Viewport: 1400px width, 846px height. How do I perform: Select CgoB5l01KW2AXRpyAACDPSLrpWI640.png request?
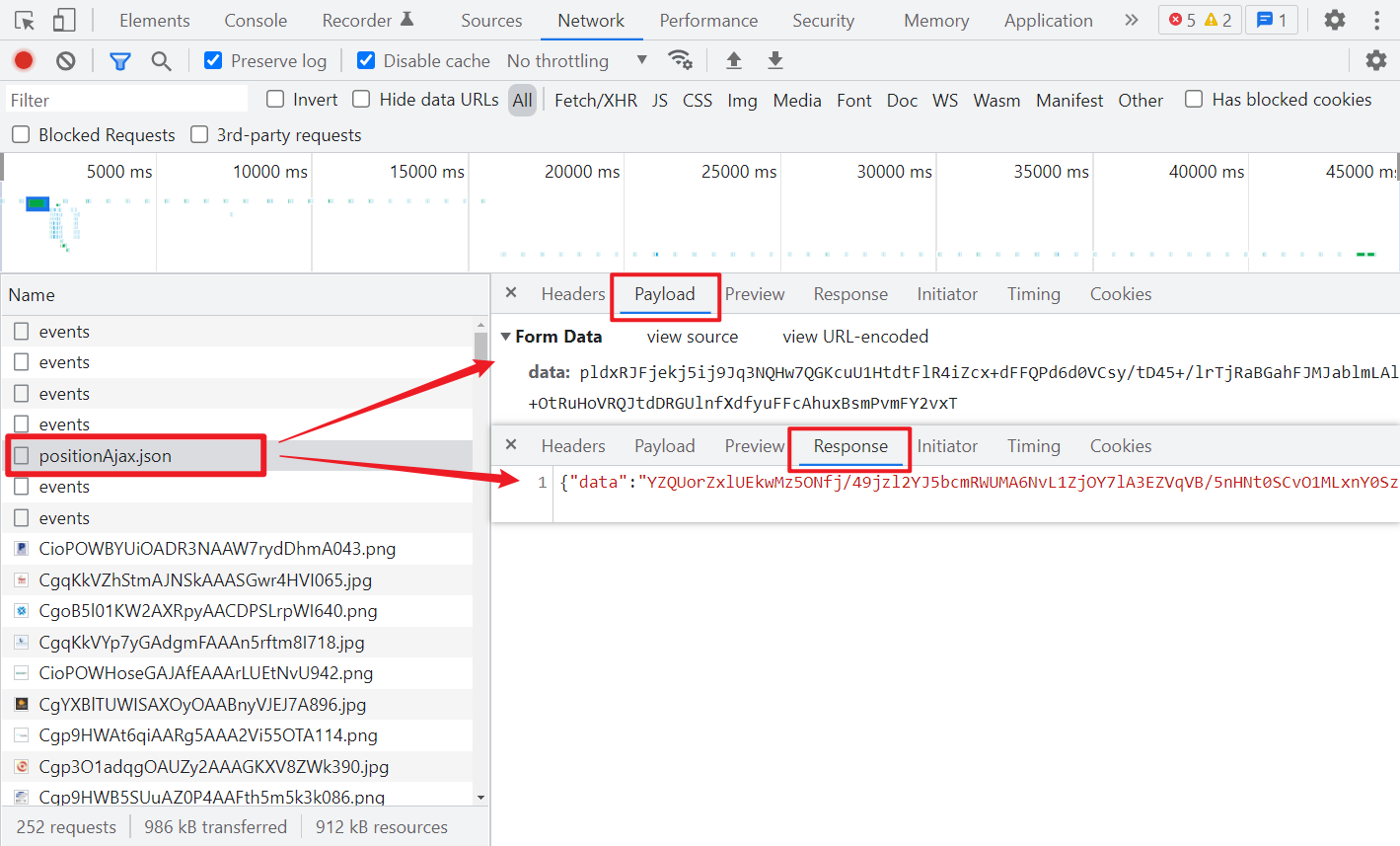(x=208, y=611)
